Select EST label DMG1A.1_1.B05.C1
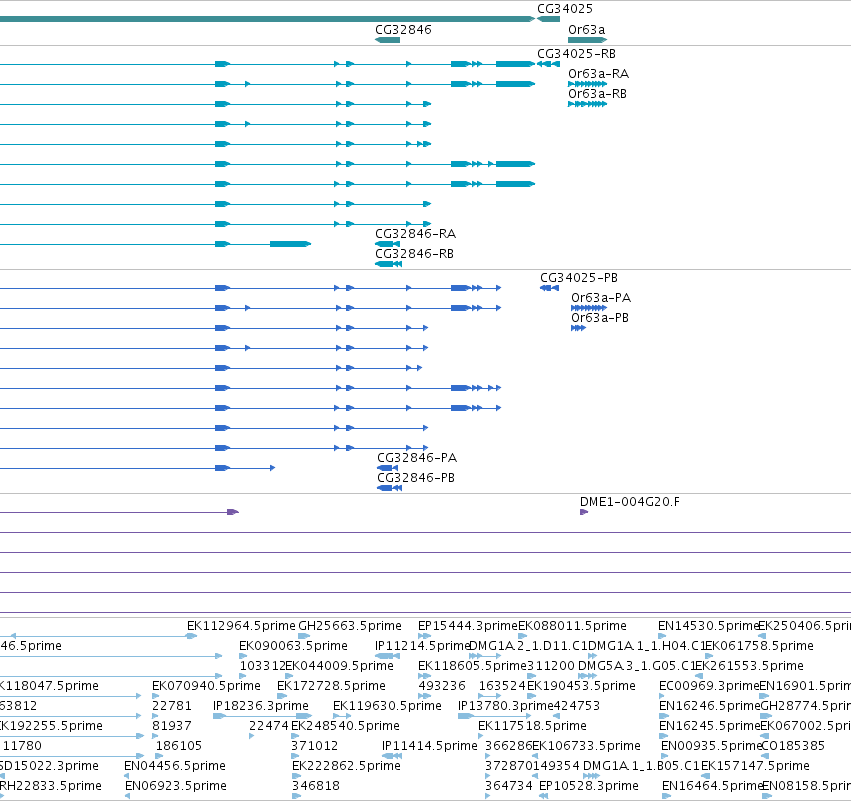 [x=642, y=766]
